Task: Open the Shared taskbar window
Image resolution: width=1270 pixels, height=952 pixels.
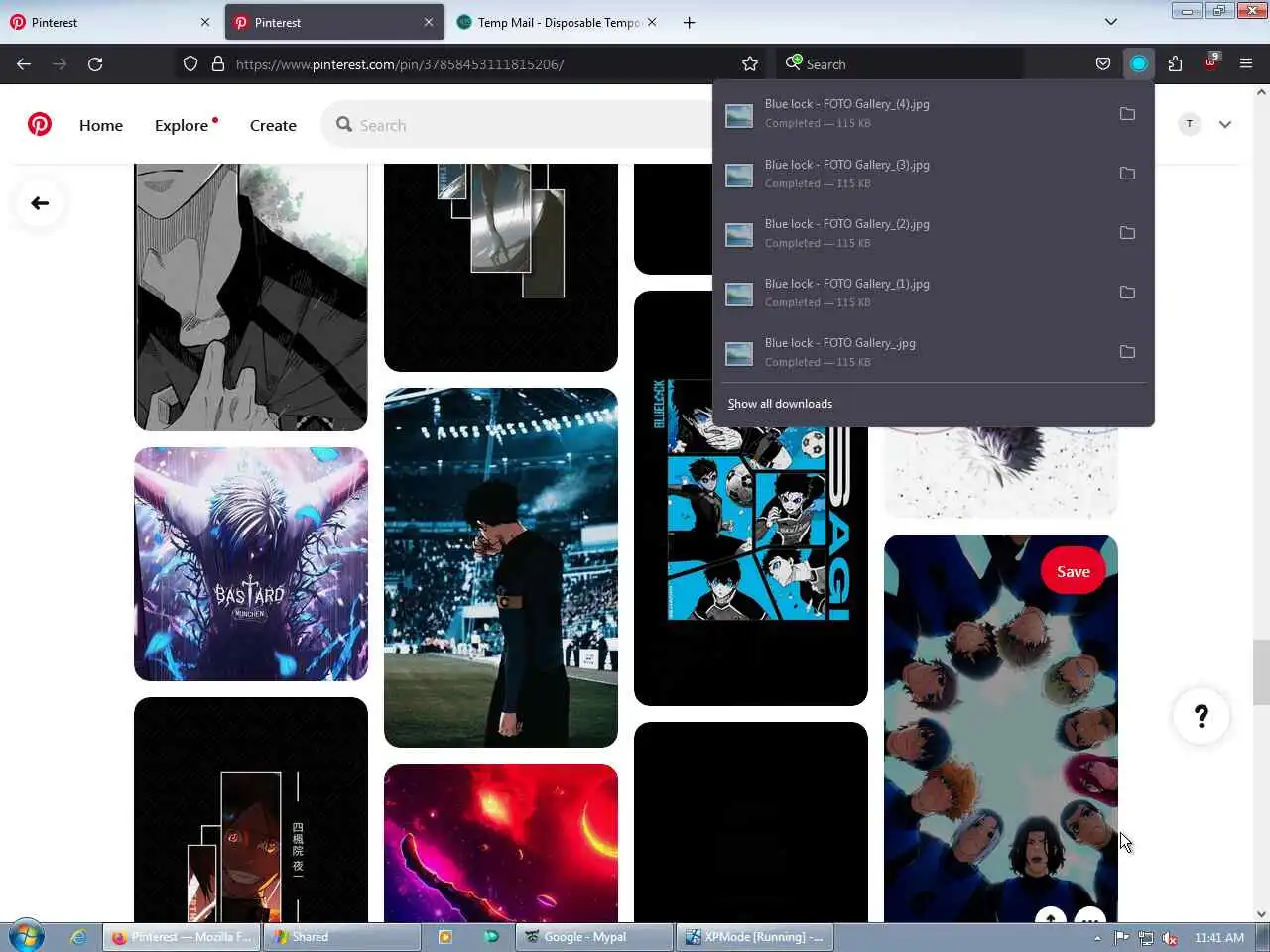Action: pos(342,937)
